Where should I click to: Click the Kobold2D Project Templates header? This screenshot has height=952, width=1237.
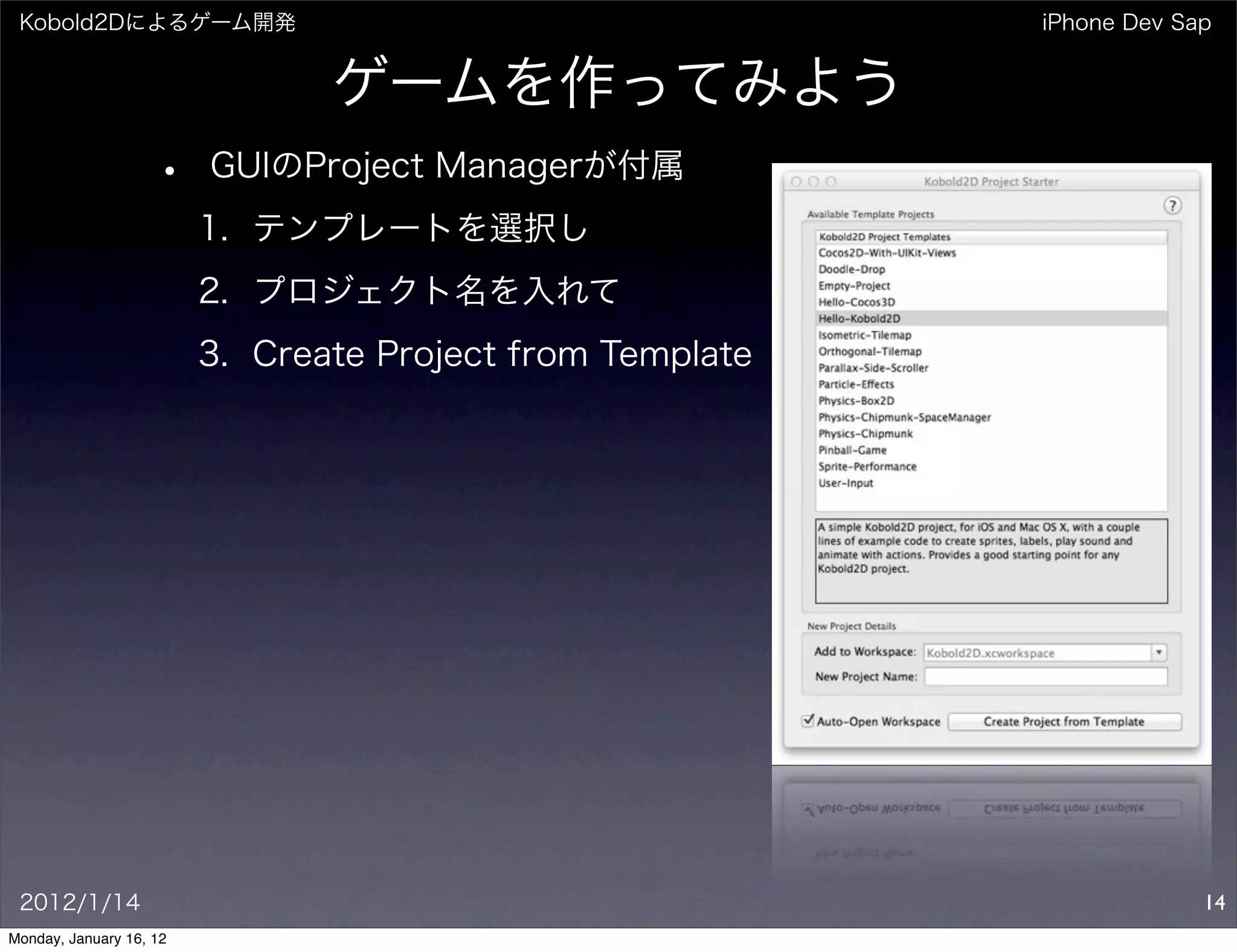click(884, 237)
